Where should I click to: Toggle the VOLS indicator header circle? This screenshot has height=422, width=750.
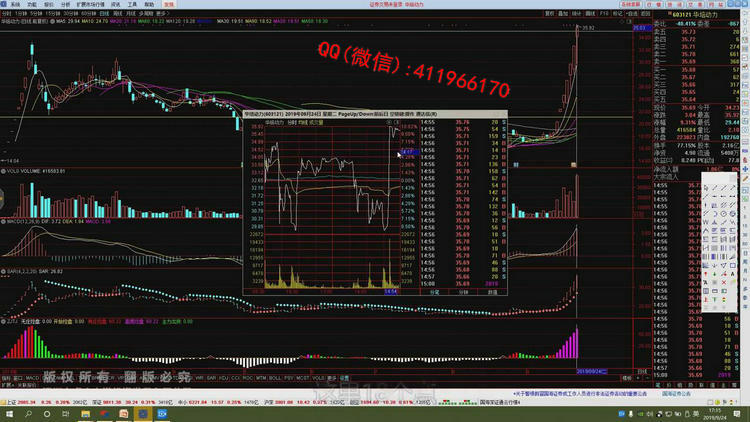coord(3,171)
